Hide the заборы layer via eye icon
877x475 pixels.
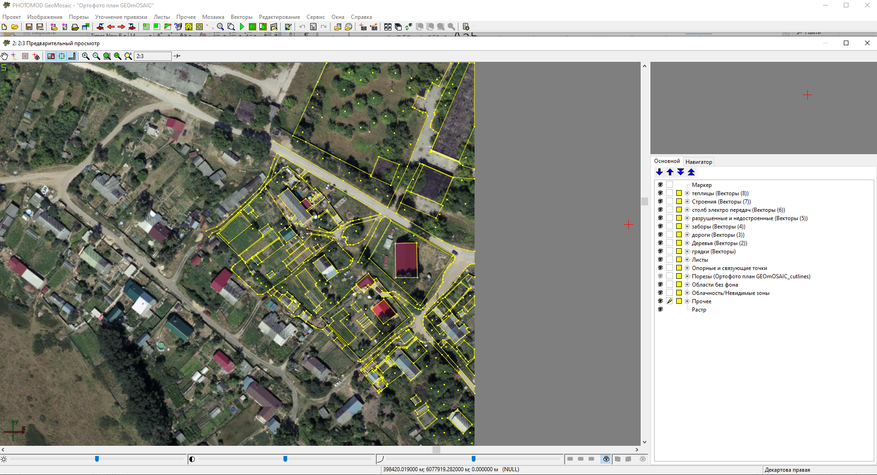pos(660,227)
